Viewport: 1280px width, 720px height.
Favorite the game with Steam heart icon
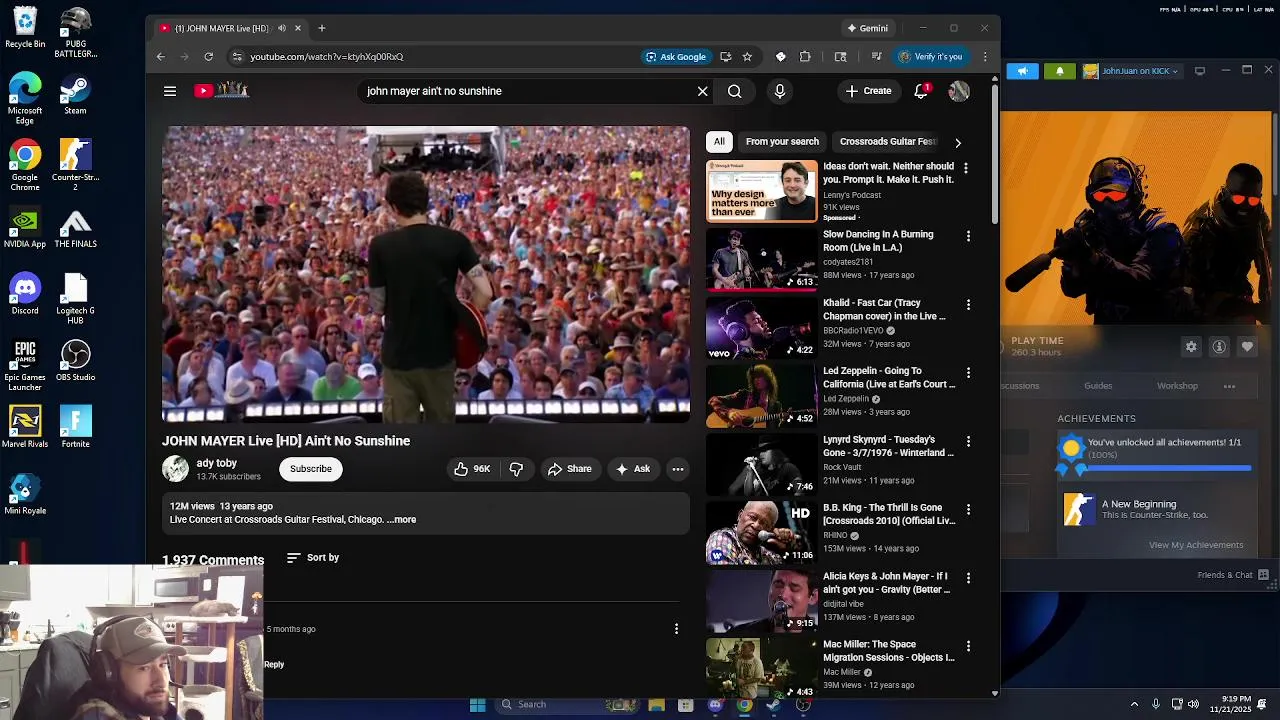(1247, 347)
